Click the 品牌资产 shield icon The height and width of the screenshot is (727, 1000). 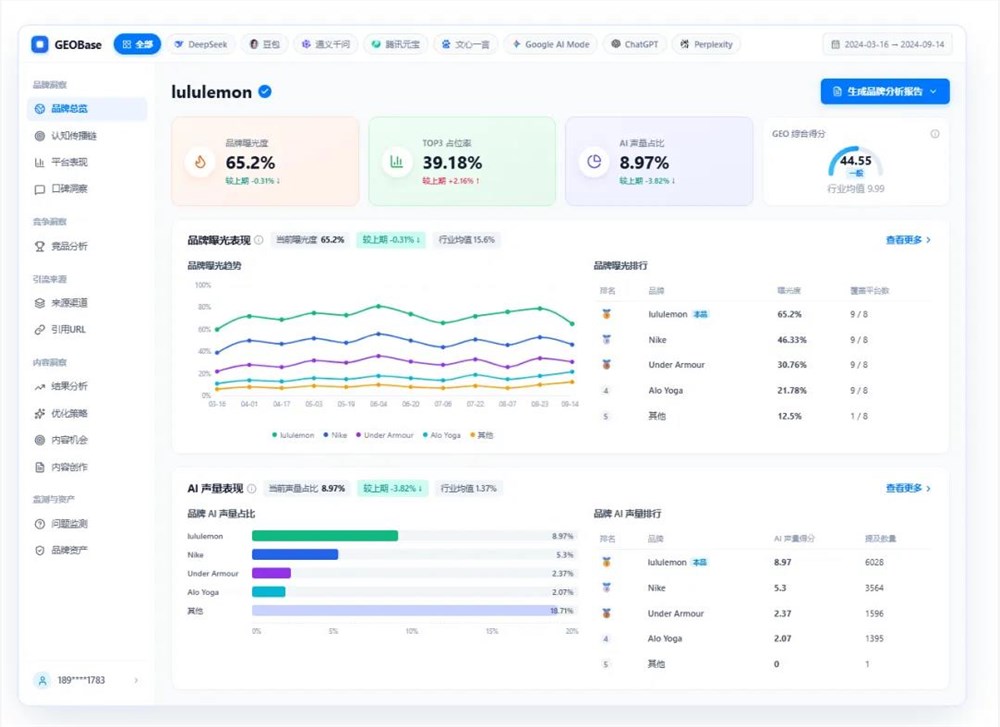click(x=40, y=550)
